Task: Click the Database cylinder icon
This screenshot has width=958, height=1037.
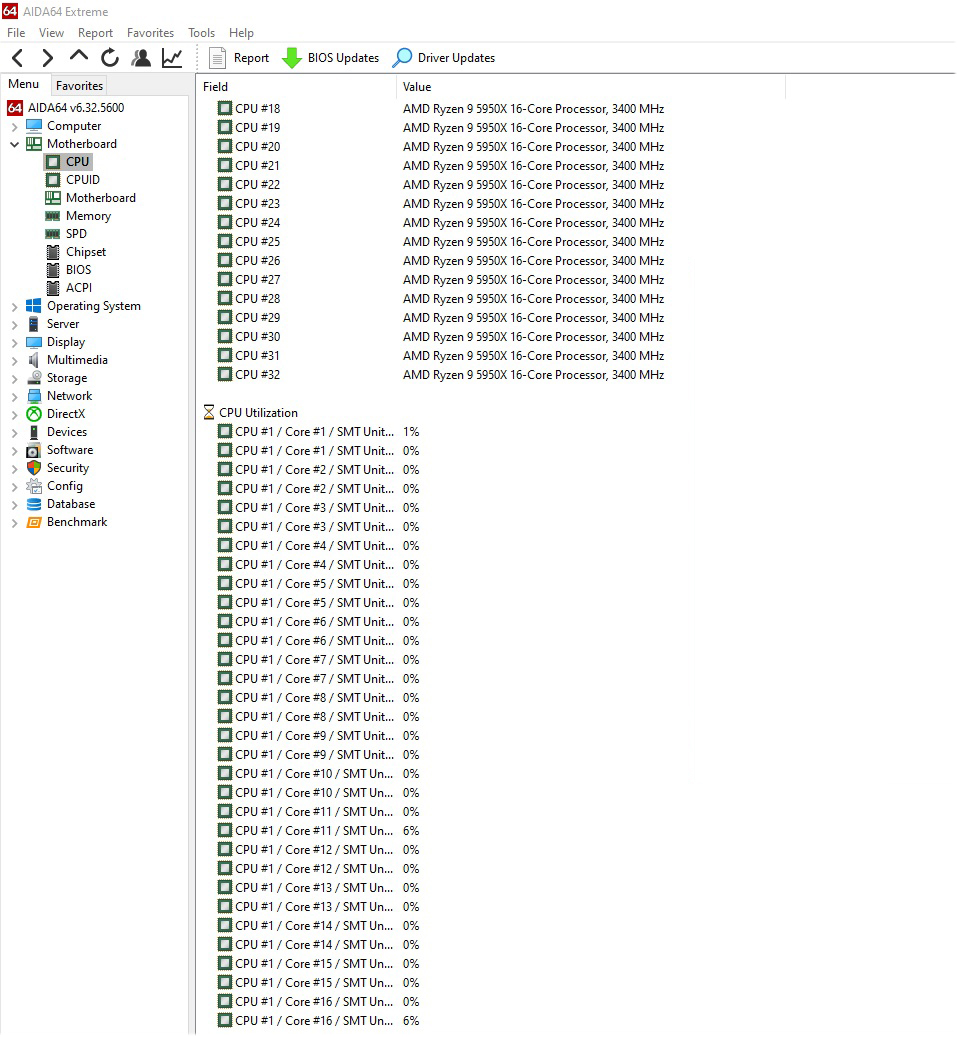Action: point(34,504)
